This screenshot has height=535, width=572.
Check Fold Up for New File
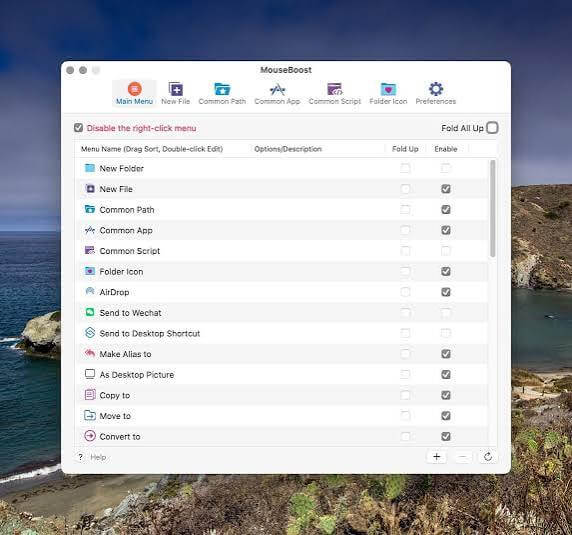[405, 189]
